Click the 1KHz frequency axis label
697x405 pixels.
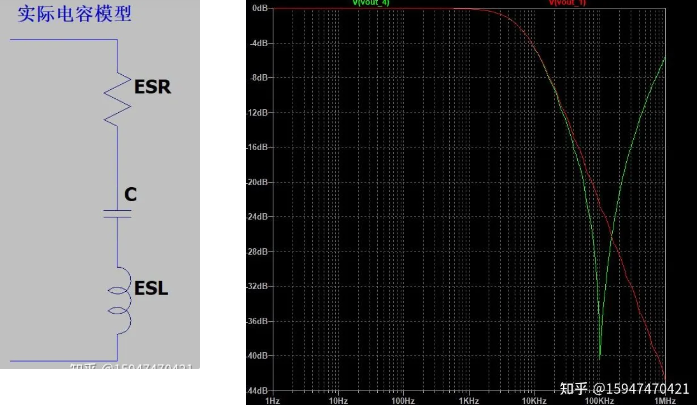(x=469, y=401)
